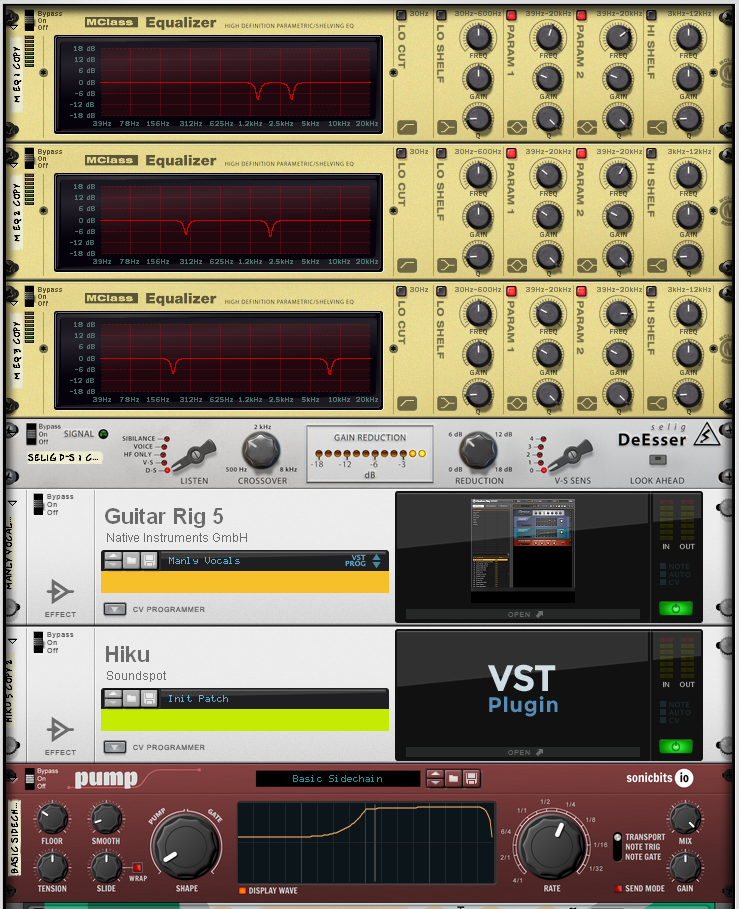Collapse the Guitar Rig 5 device fold arrow
Image resolution: width=739 pixels, height=909 pixels.
click(13, 503)
